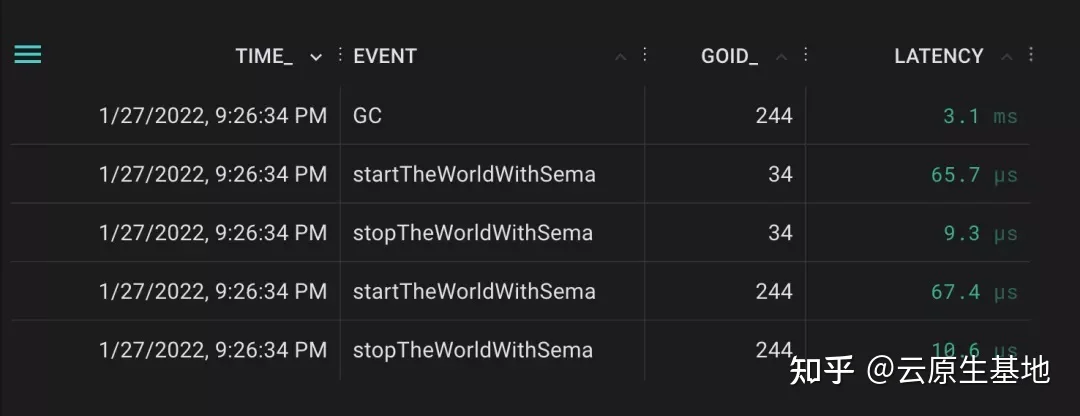The width and height of the screenshot is (1080, 416).
Task: Click the LATENCY column header label
Action: (939, 56)
